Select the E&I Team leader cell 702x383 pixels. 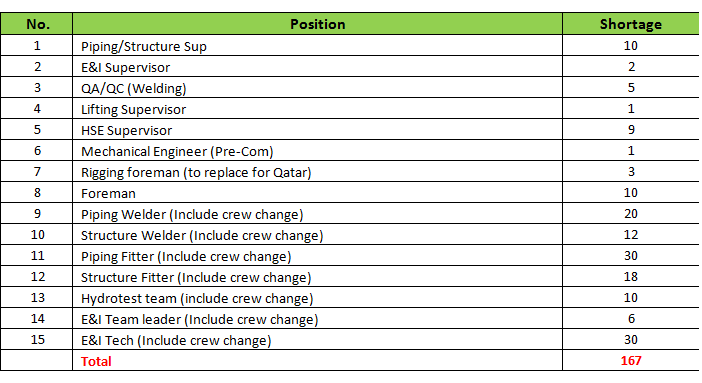coord(317,319)
